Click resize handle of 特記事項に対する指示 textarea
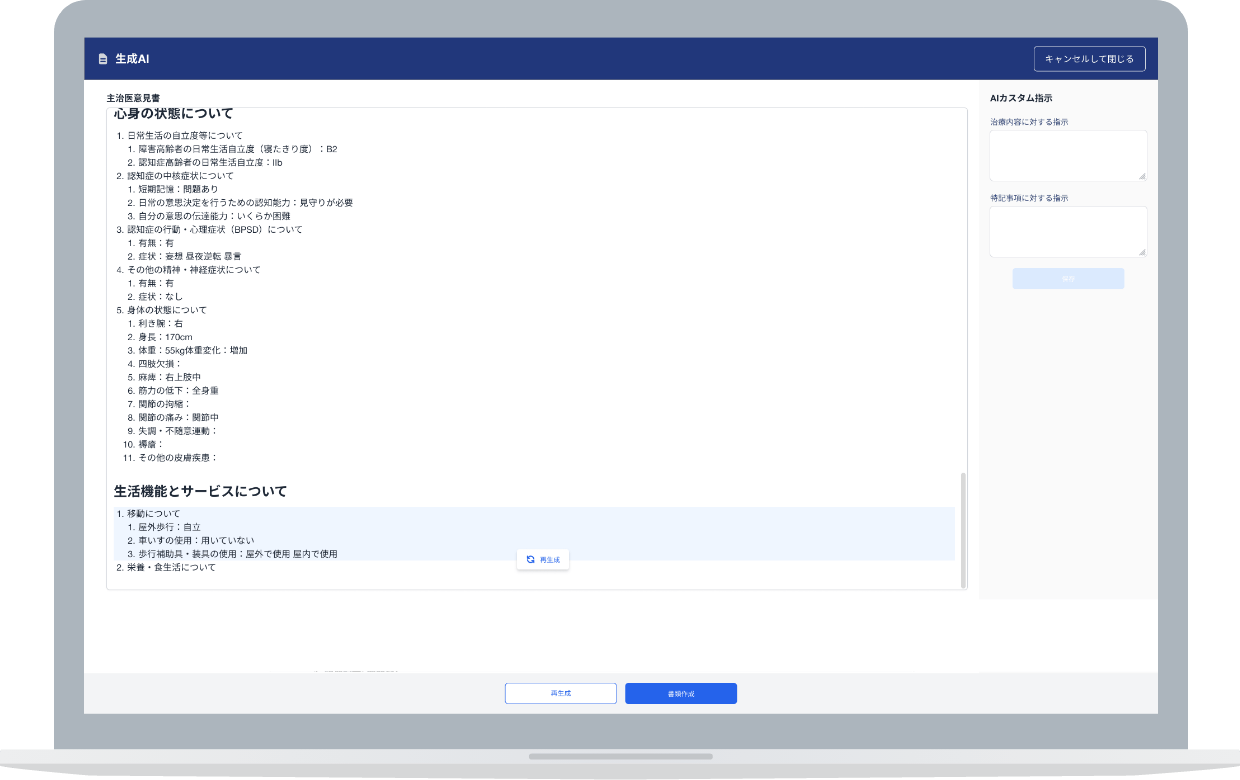 1142,252
